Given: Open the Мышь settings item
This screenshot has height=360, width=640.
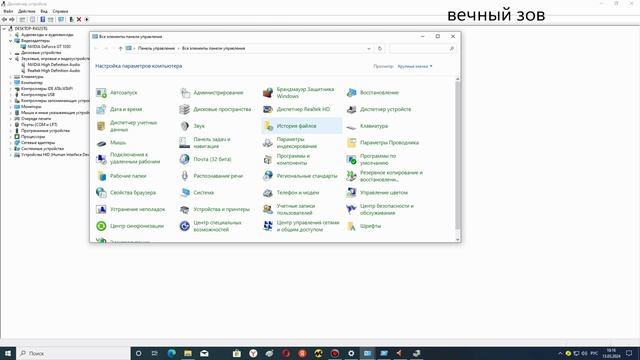Looking at the screenshot, I should pyautogui.click(x=111, y=143).
